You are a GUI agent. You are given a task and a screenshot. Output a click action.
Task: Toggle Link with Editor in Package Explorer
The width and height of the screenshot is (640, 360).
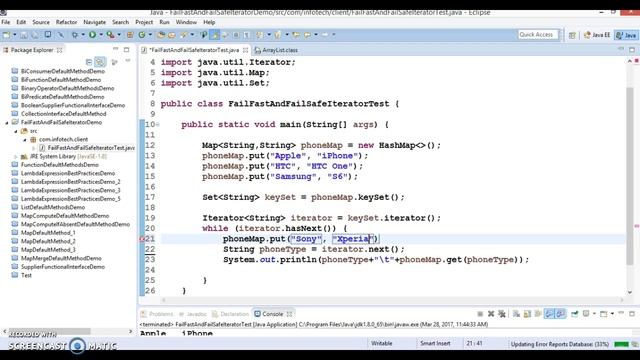(x=100, y=62)
